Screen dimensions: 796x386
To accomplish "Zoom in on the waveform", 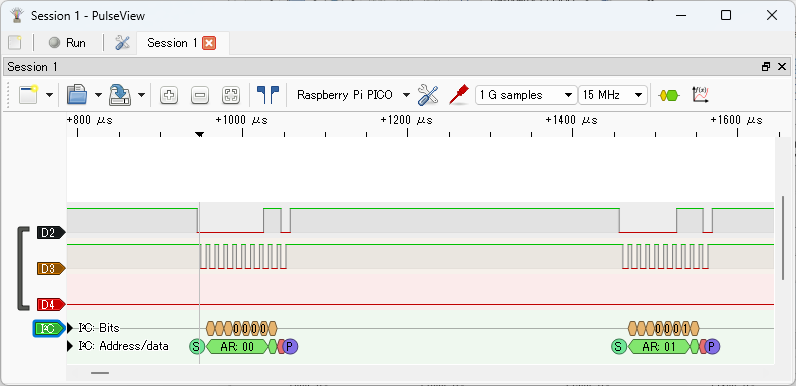I will (x=169, y=95).
